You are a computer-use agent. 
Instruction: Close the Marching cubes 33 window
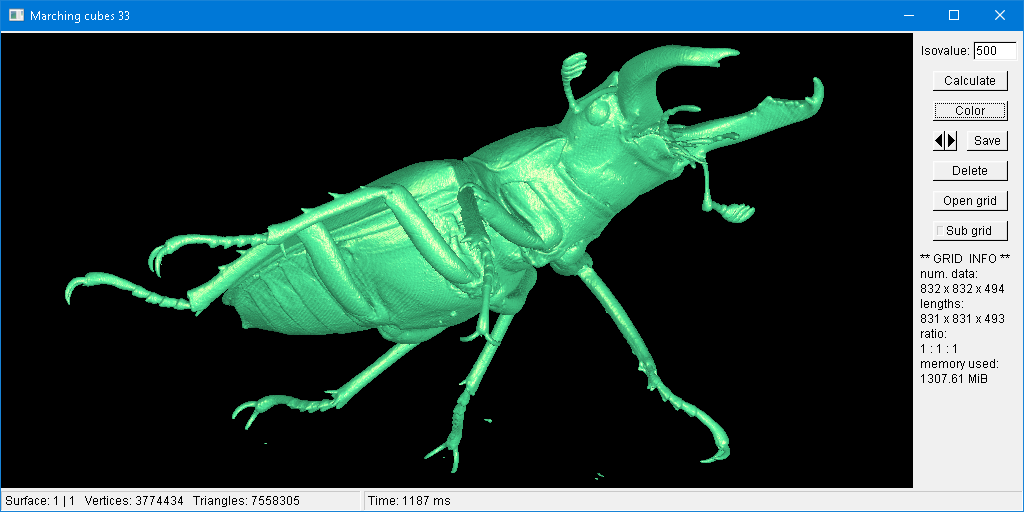pos(1000,16)
